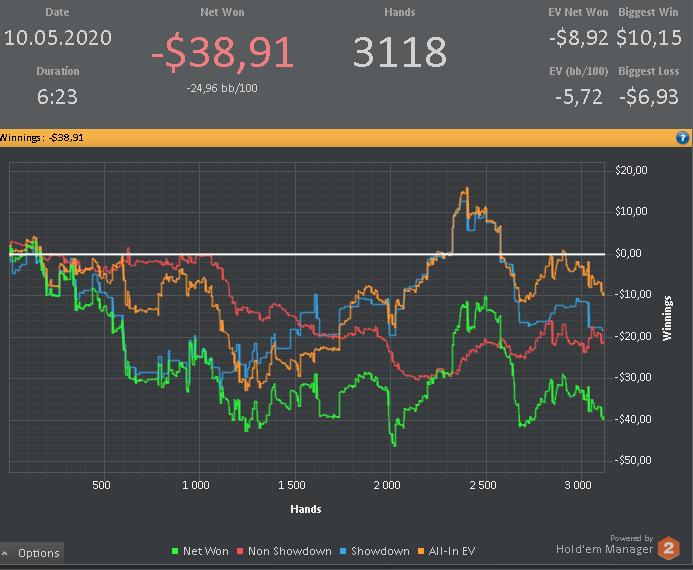This screenshot has height=570, width=693.
Task: Click the Powered by text
Action: 631,538
